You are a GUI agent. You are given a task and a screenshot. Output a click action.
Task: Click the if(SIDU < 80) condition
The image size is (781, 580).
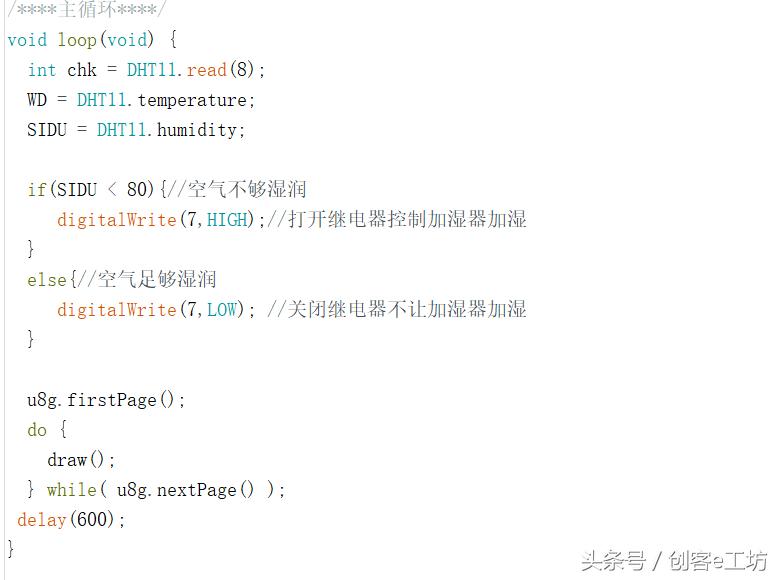point(91,190)
